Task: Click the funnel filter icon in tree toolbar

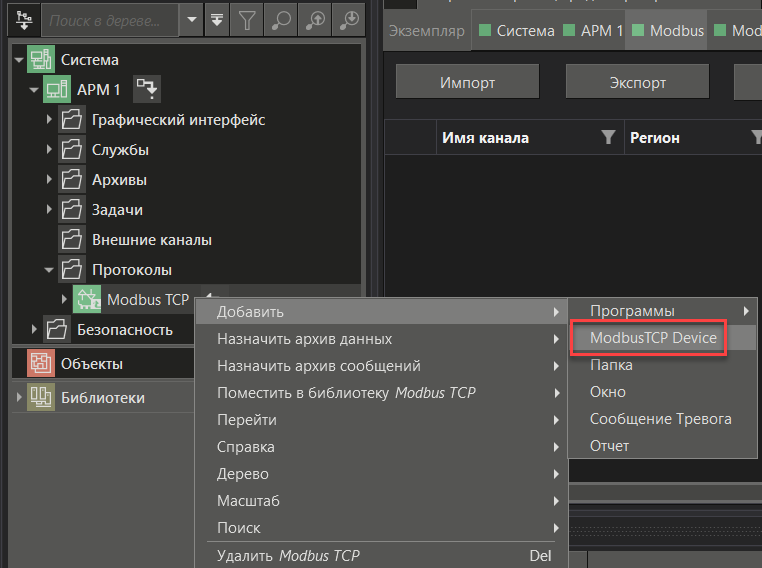Action: tap(248, 19)
